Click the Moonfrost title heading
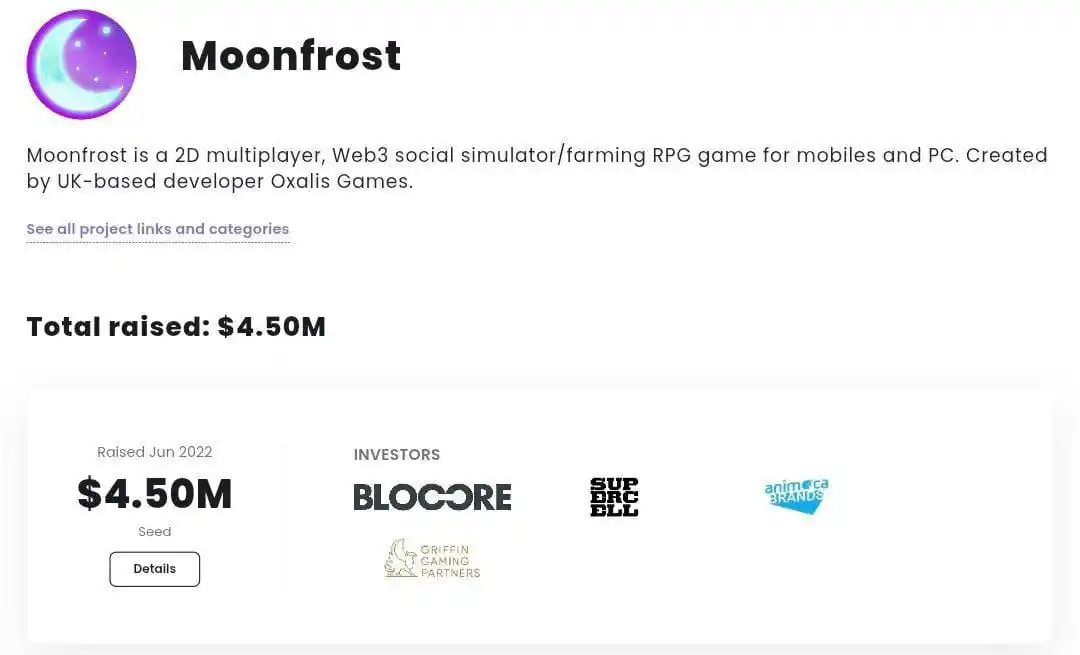 click(x=291, y=55)
